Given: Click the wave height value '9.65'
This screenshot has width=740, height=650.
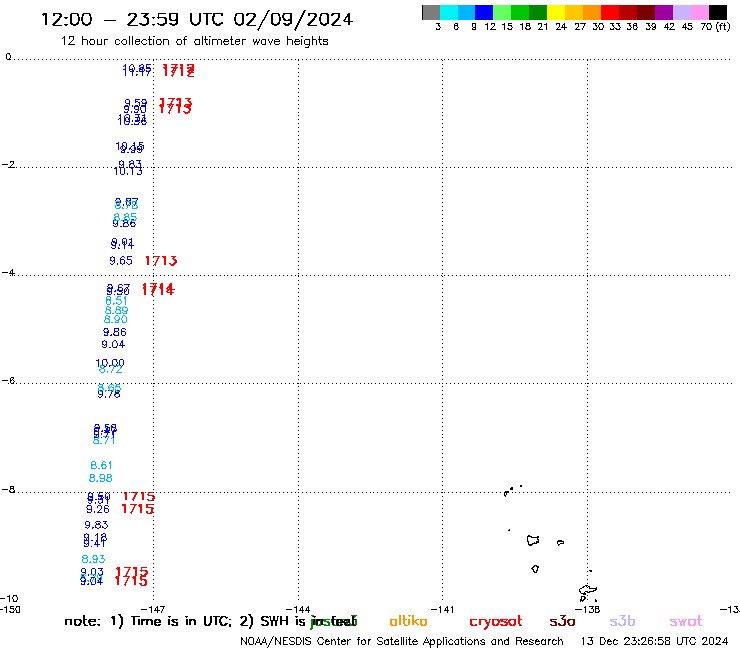Looking at the screenshot, I should (x=121, y=261).
